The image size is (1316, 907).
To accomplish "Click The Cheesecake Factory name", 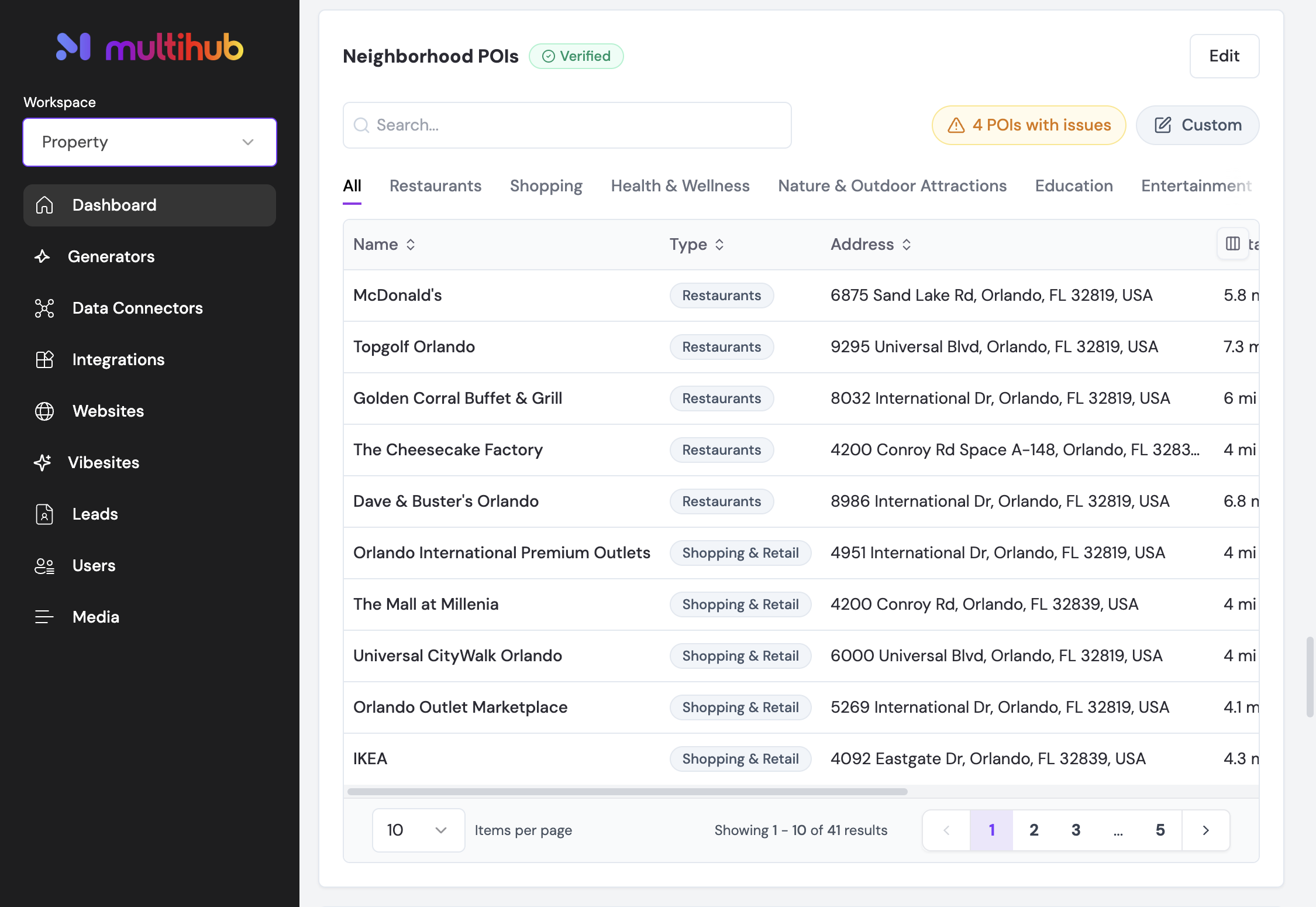I will click(448, 450).
